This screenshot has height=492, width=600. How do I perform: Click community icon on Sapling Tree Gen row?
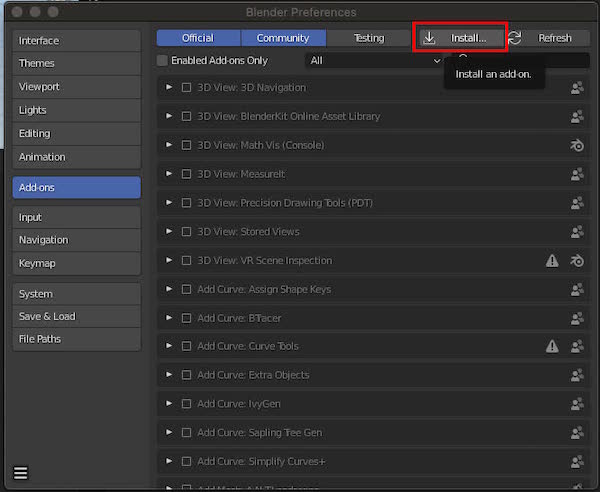tap(577, 433)
